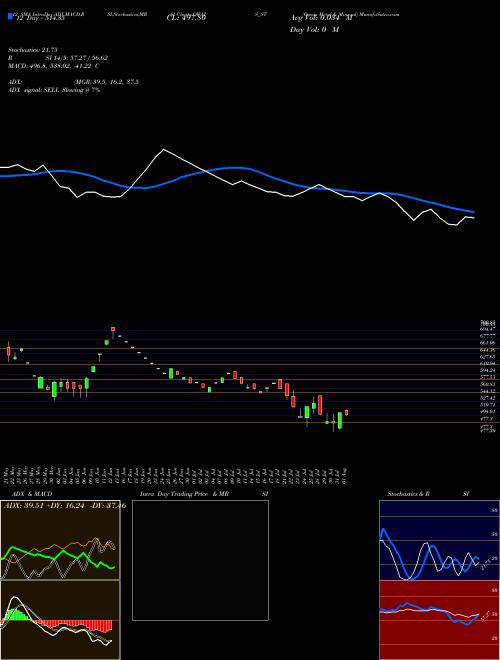Click the 694.47 price axis label
The width and height of the screenshot is (500, 660).
click(x=488, y=328)
